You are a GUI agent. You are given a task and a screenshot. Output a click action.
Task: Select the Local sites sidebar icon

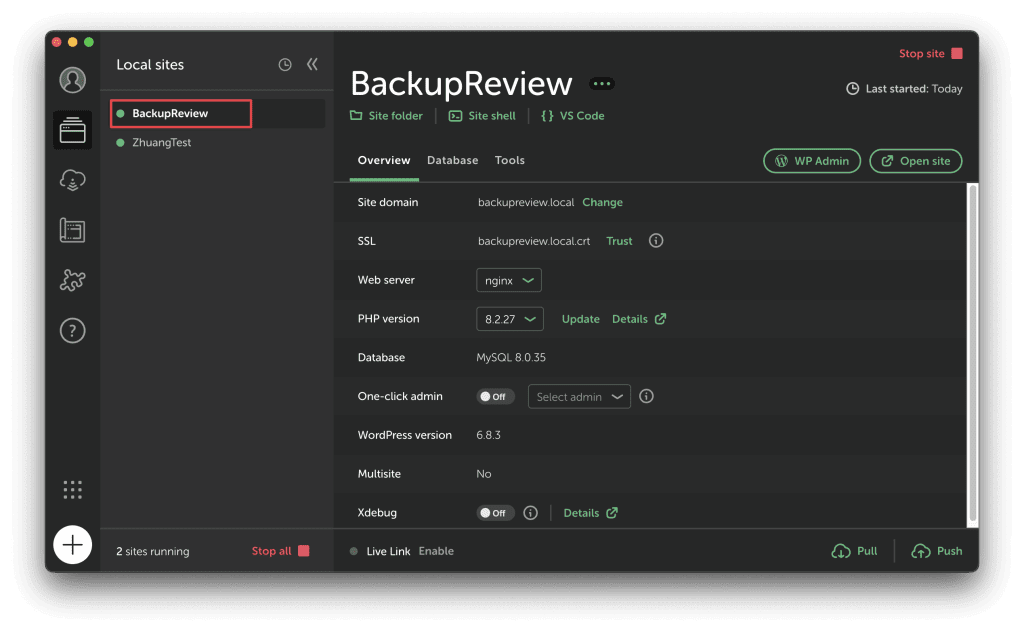click(72, 131)
